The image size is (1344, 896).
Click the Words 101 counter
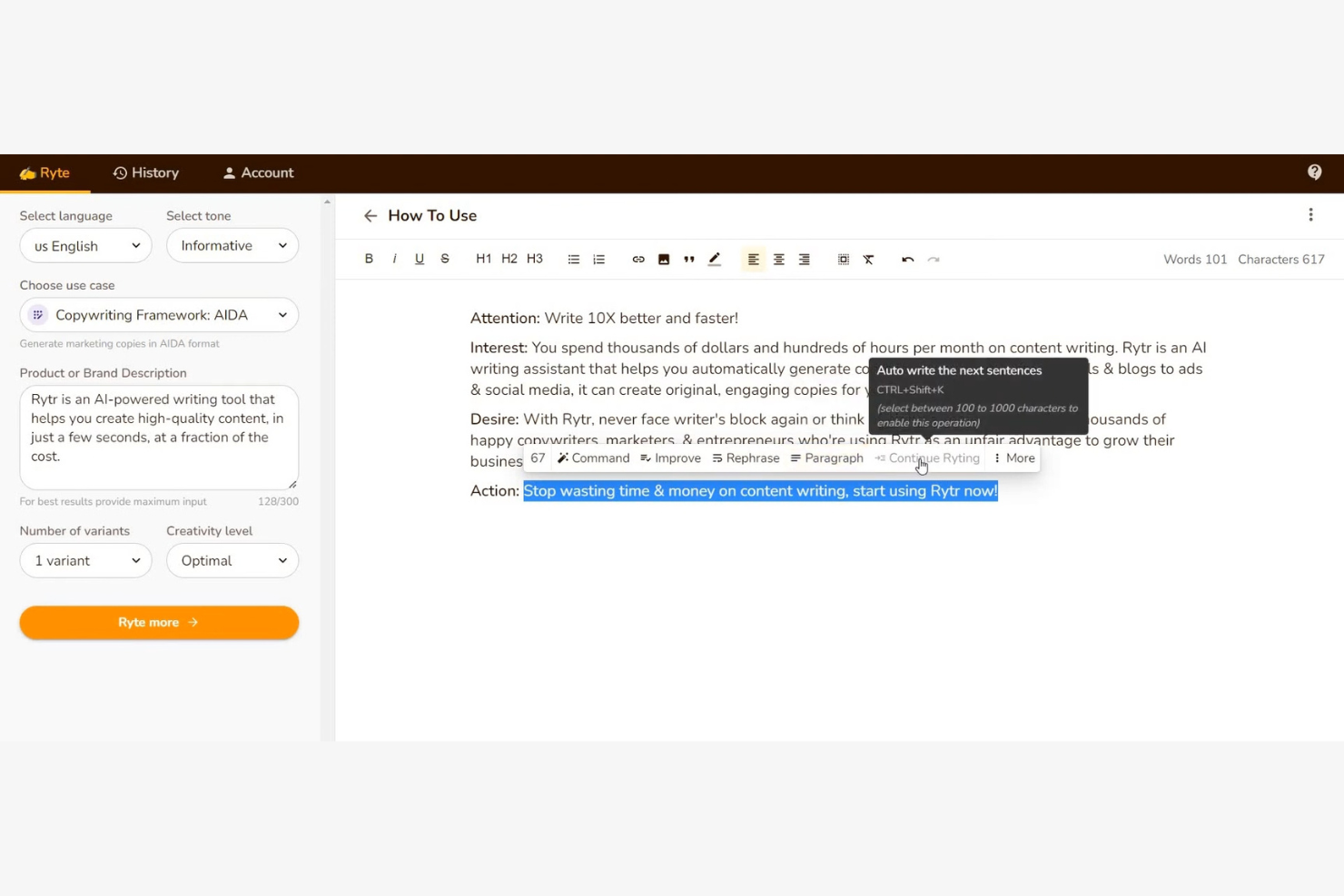pyautogui.click(x=1195, y=260)
